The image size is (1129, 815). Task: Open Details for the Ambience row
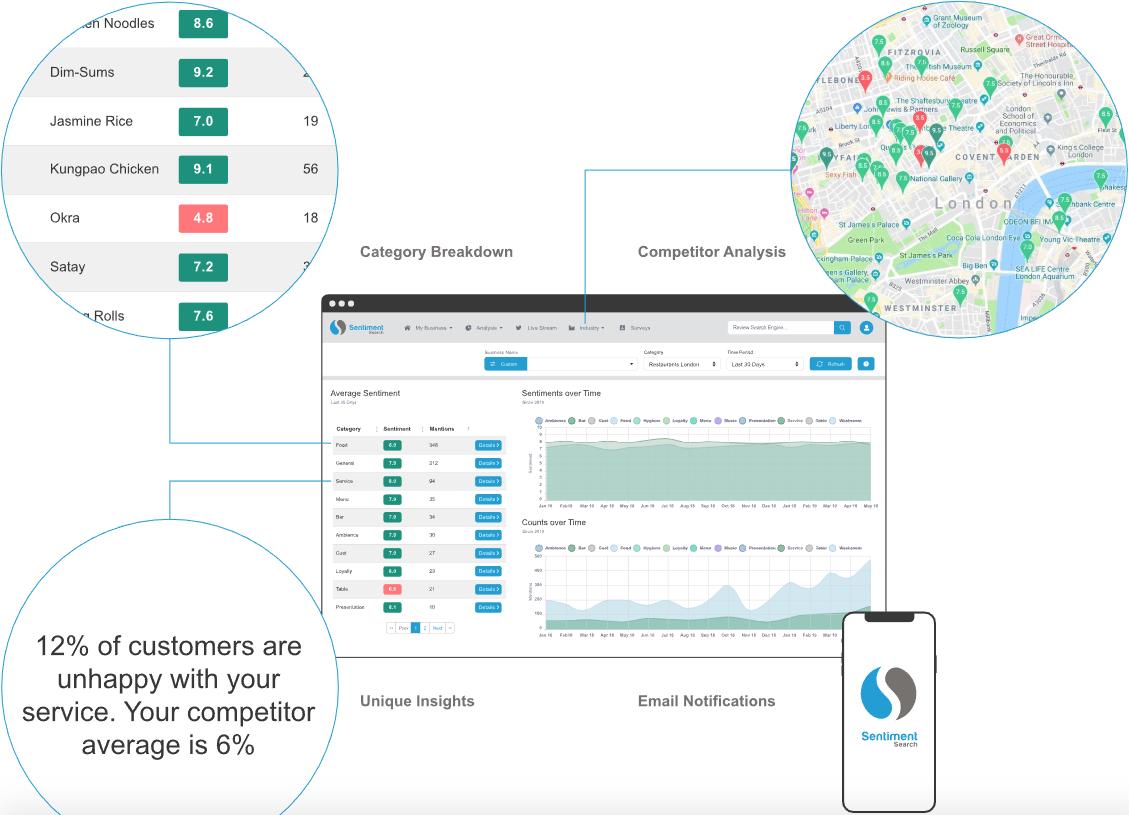(x=488, y=536)
